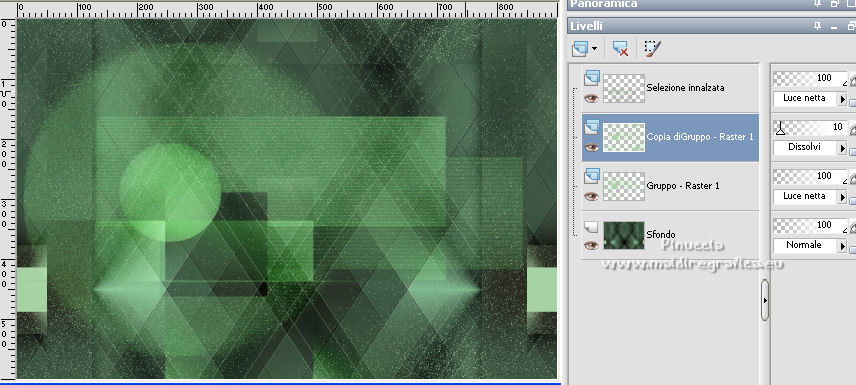Open the Normale blend mode dropdown
Image resolution: width=856 pixels, height=385 pixels.
[x=842, y=246]
